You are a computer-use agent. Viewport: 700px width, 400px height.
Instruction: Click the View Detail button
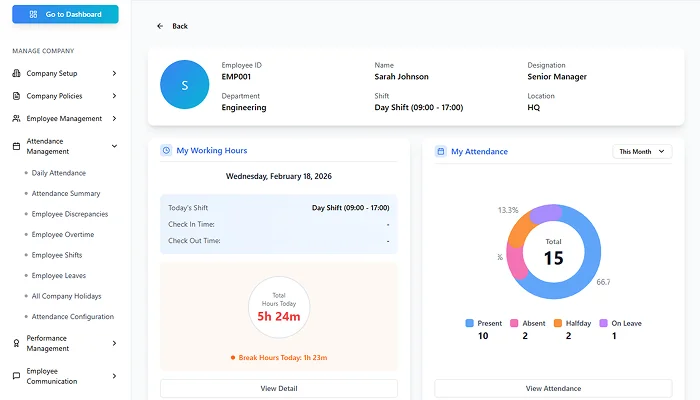[x=279, y=388]
